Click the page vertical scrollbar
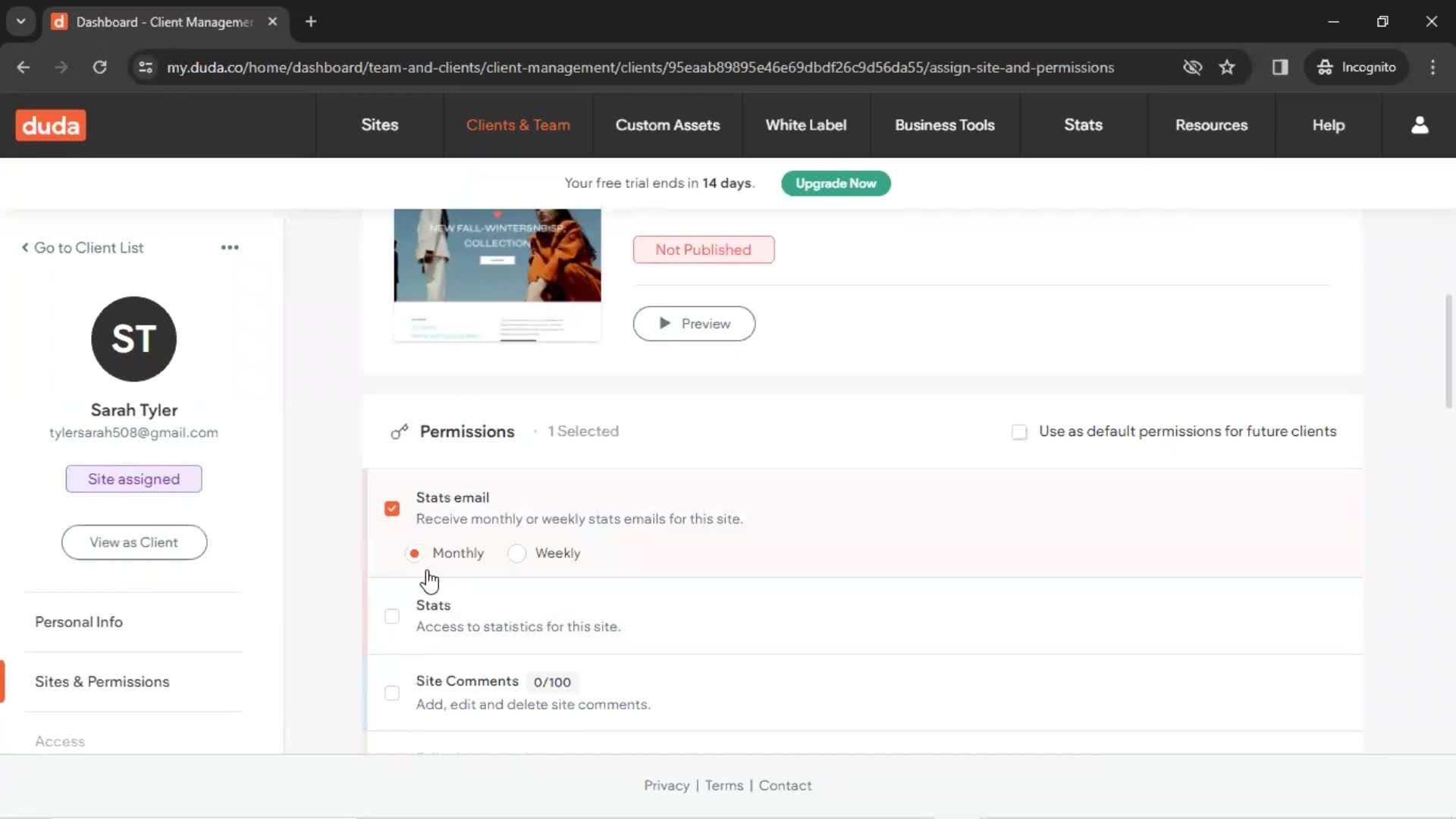1456x819 pixels. (x=1448, y=350)
